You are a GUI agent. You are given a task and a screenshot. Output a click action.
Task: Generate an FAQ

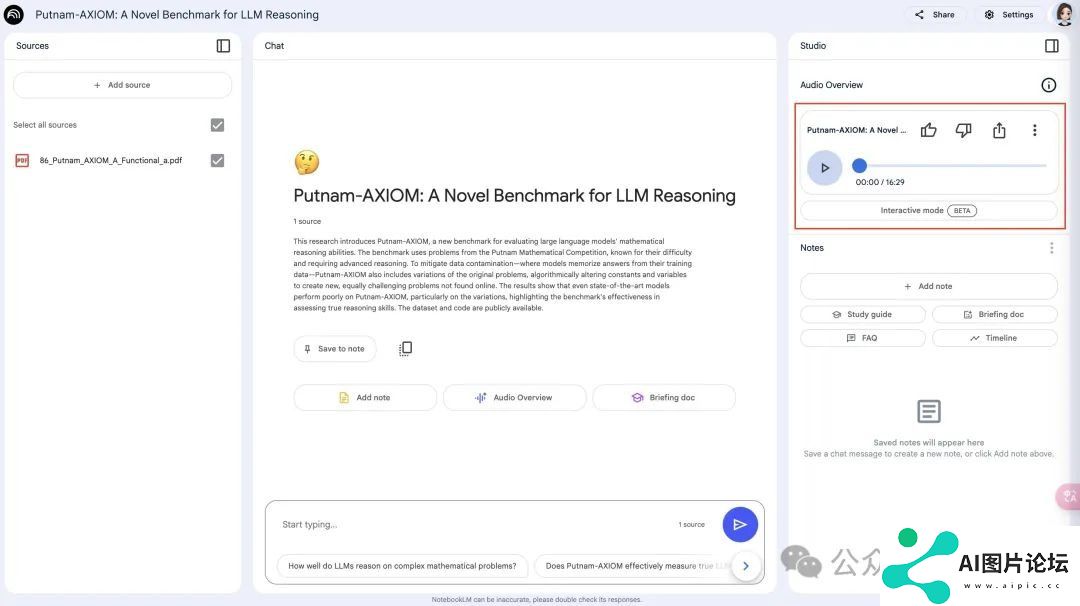click(x=862, y=338)
